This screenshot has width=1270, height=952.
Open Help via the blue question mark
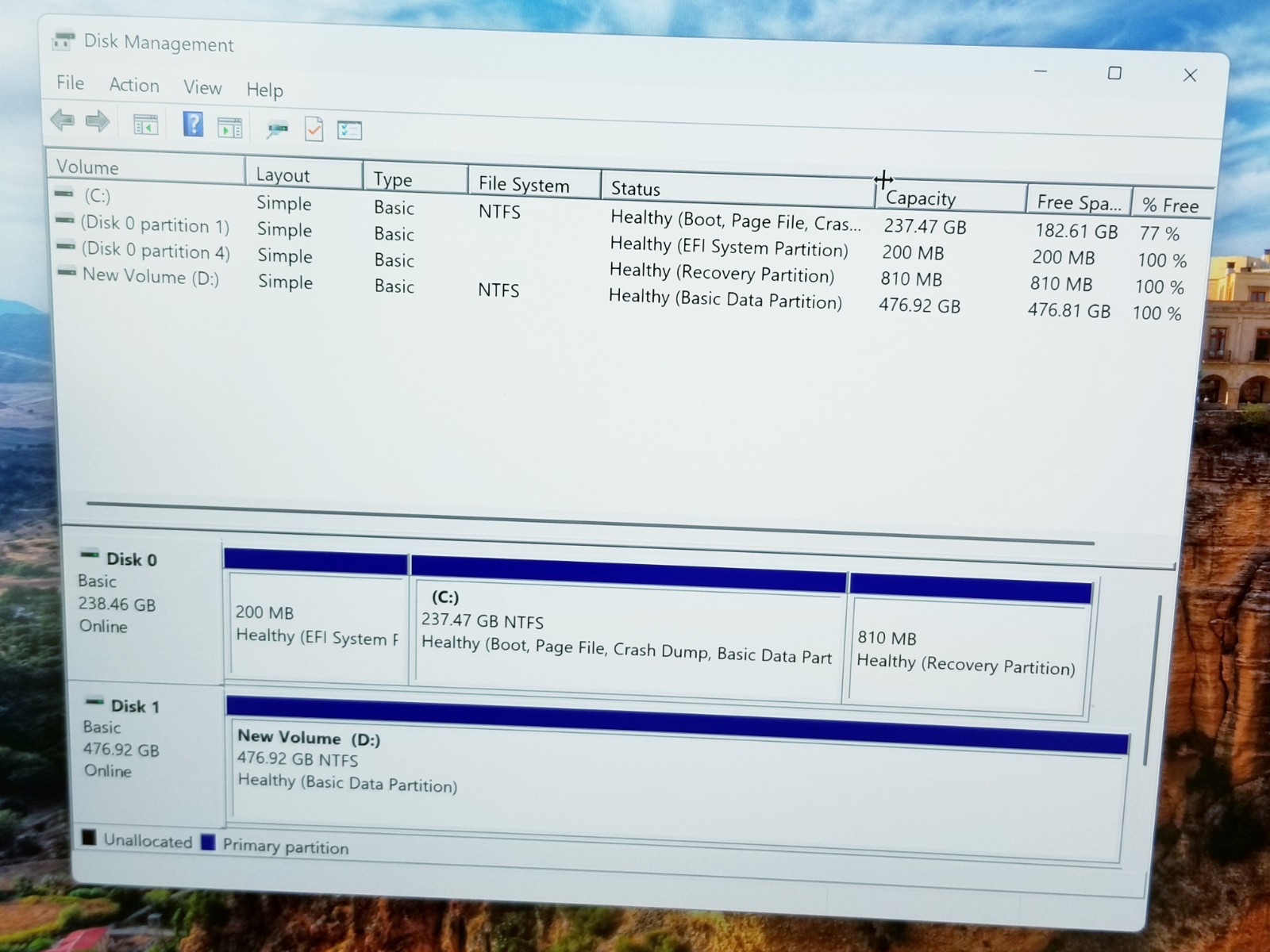click(193, 125)
